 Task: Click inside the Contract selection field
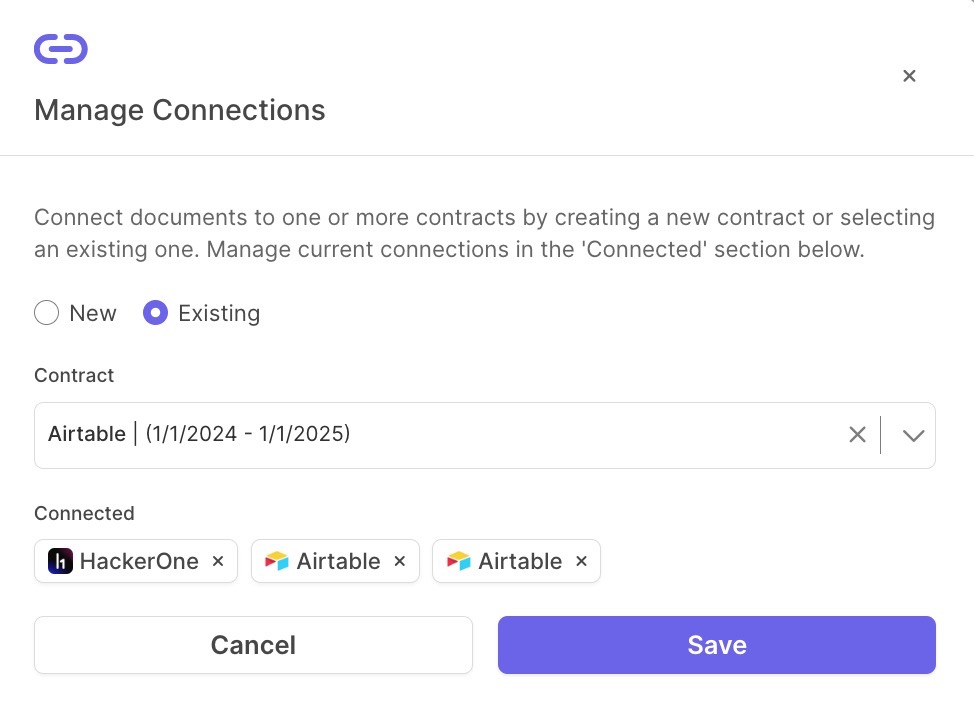485,435
